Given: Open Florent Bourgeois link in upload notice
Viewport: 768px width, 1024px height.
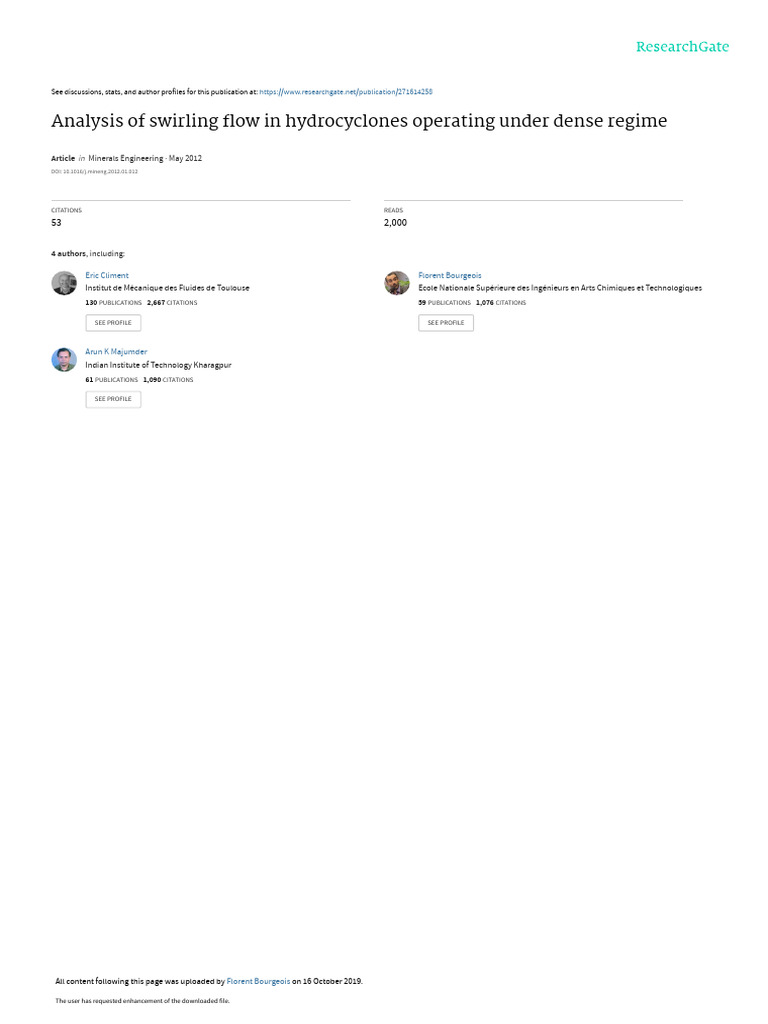Looking at the screenshot, I should point(258,981).
